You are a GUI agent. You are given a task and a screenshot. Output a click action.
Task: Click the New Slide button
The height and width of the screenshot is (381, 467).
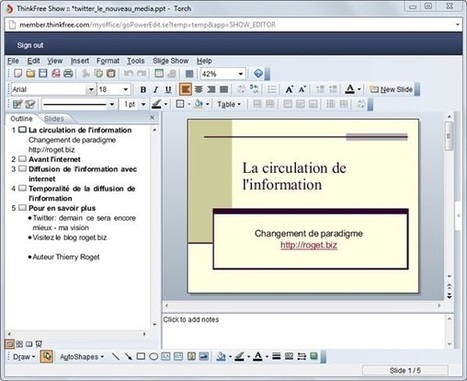click(391, 89)
